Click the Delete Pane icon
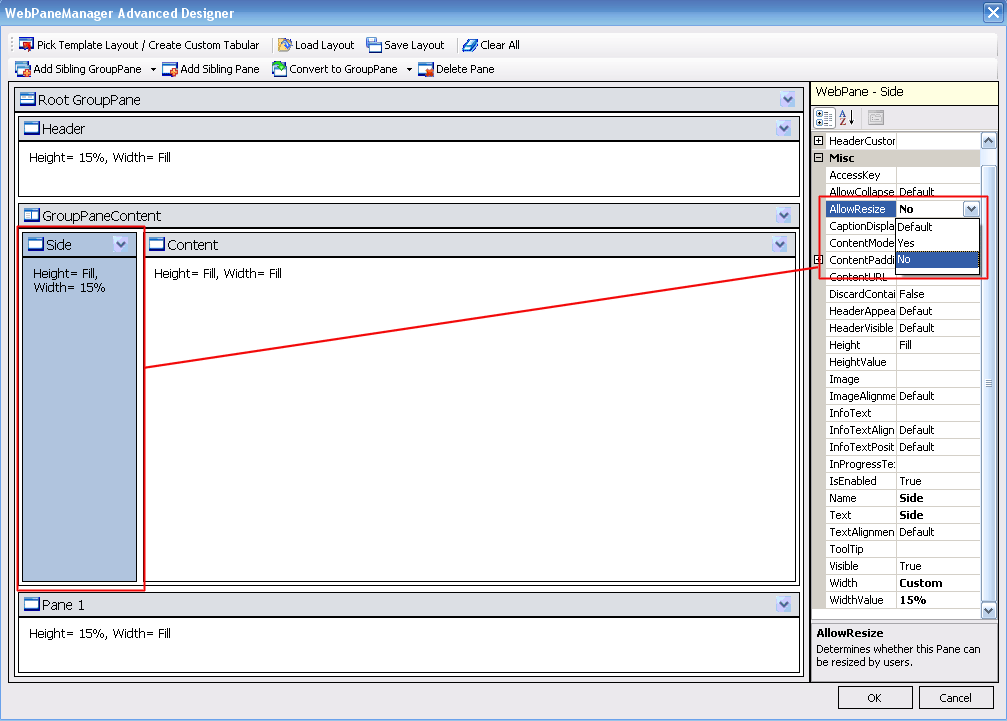The image size is (1007, 721). tap(426, 69)
